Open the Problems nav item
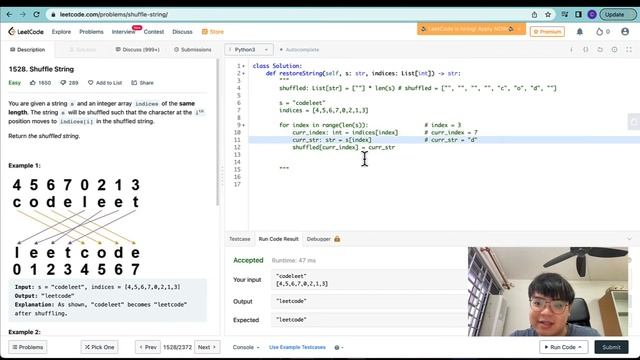Viewport: 640px width, 360px height. pyautogui.click(x=91, y=31)
